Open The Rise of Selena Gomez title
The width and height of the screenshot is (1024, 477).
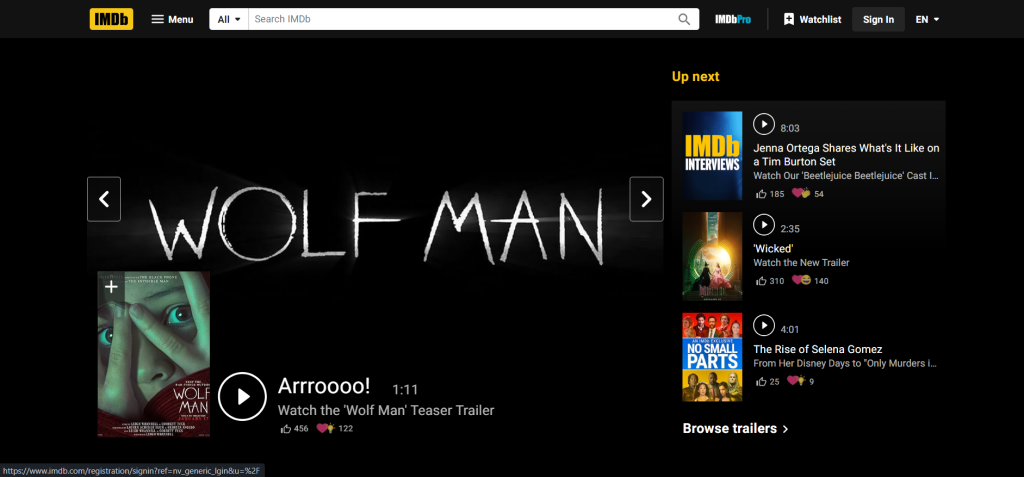(818, 349)
